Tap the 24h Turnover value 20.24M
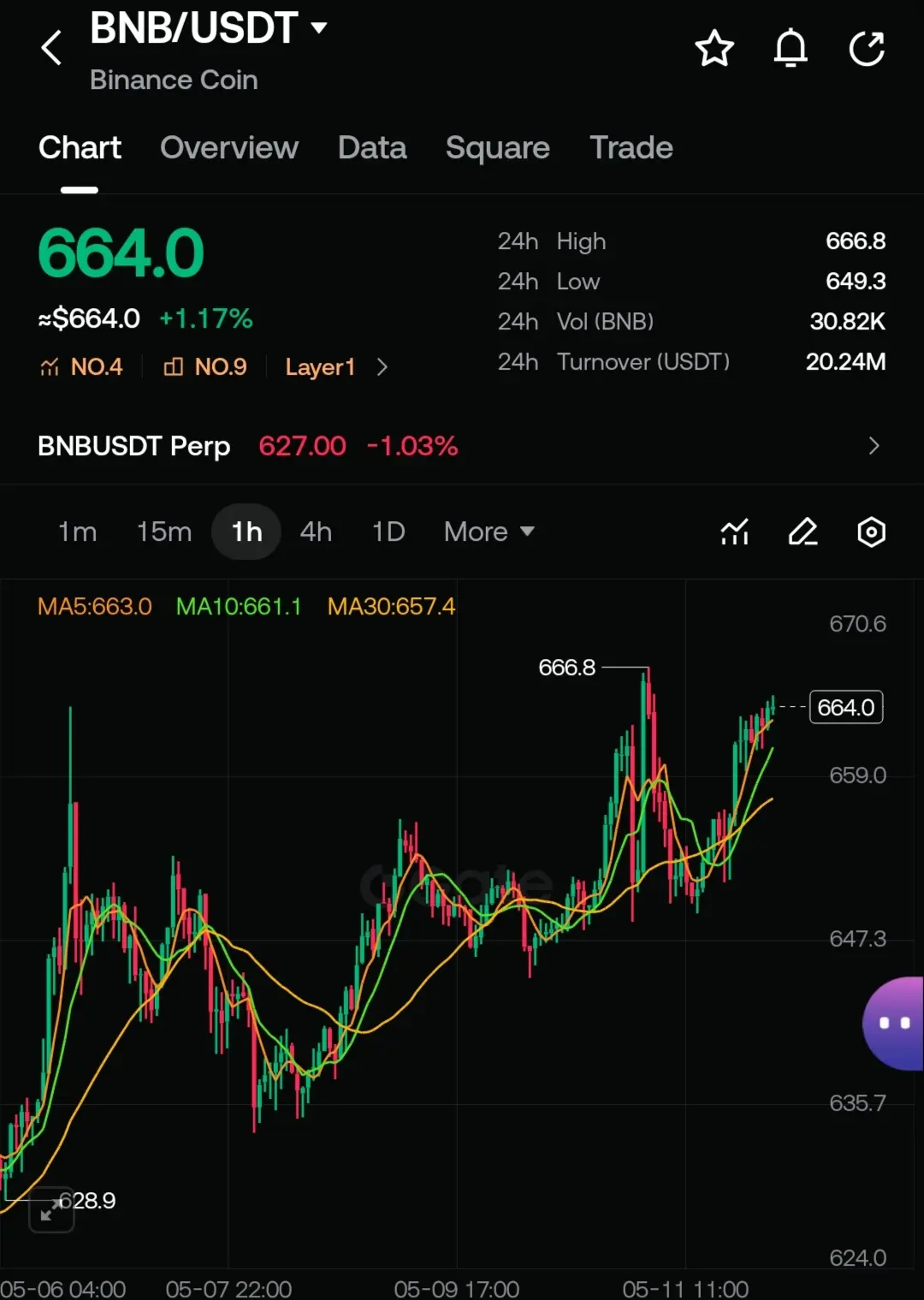 (845, 362)
